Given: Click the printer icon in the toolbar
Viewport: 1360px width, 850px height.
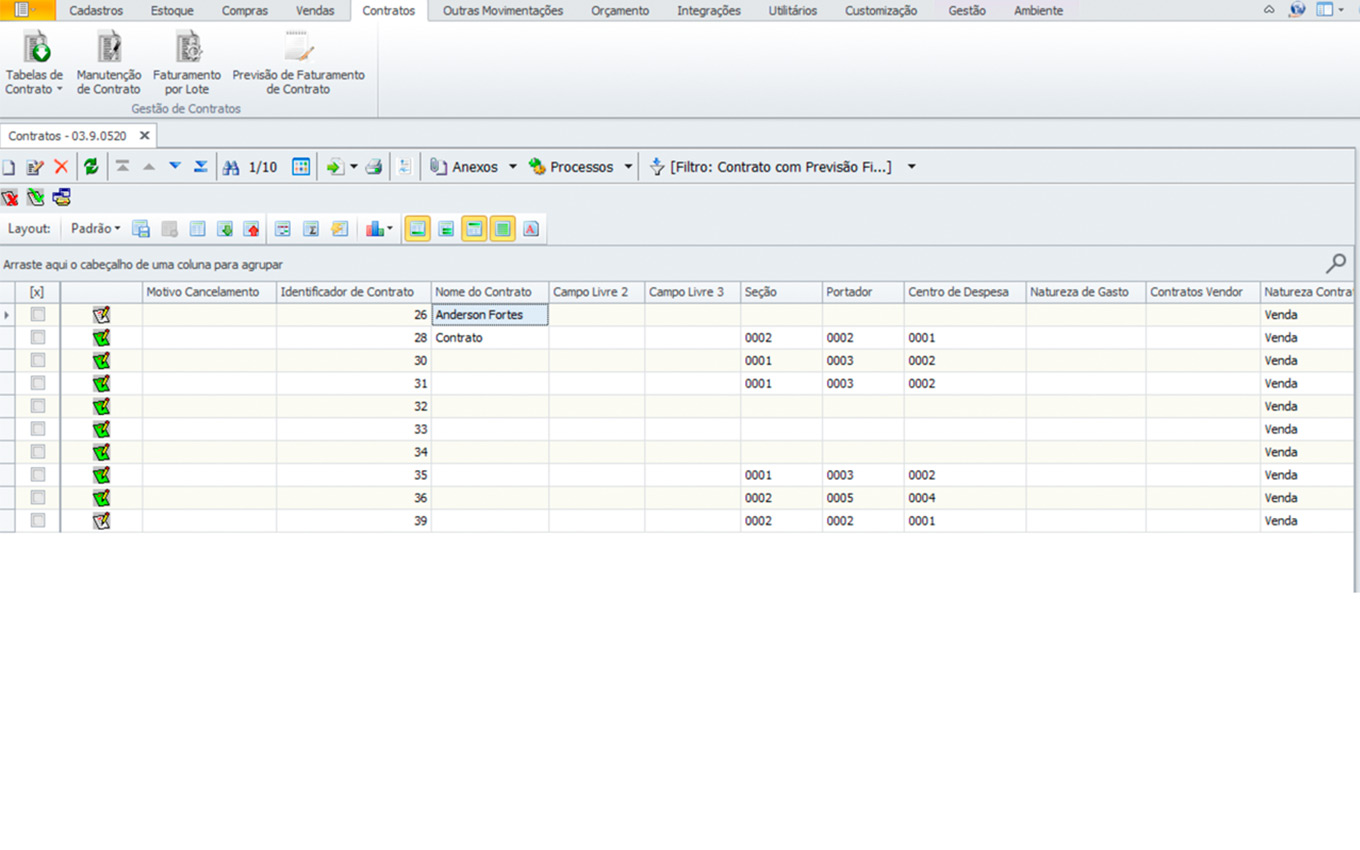Looking at the screenshot, I should [373, 167].
